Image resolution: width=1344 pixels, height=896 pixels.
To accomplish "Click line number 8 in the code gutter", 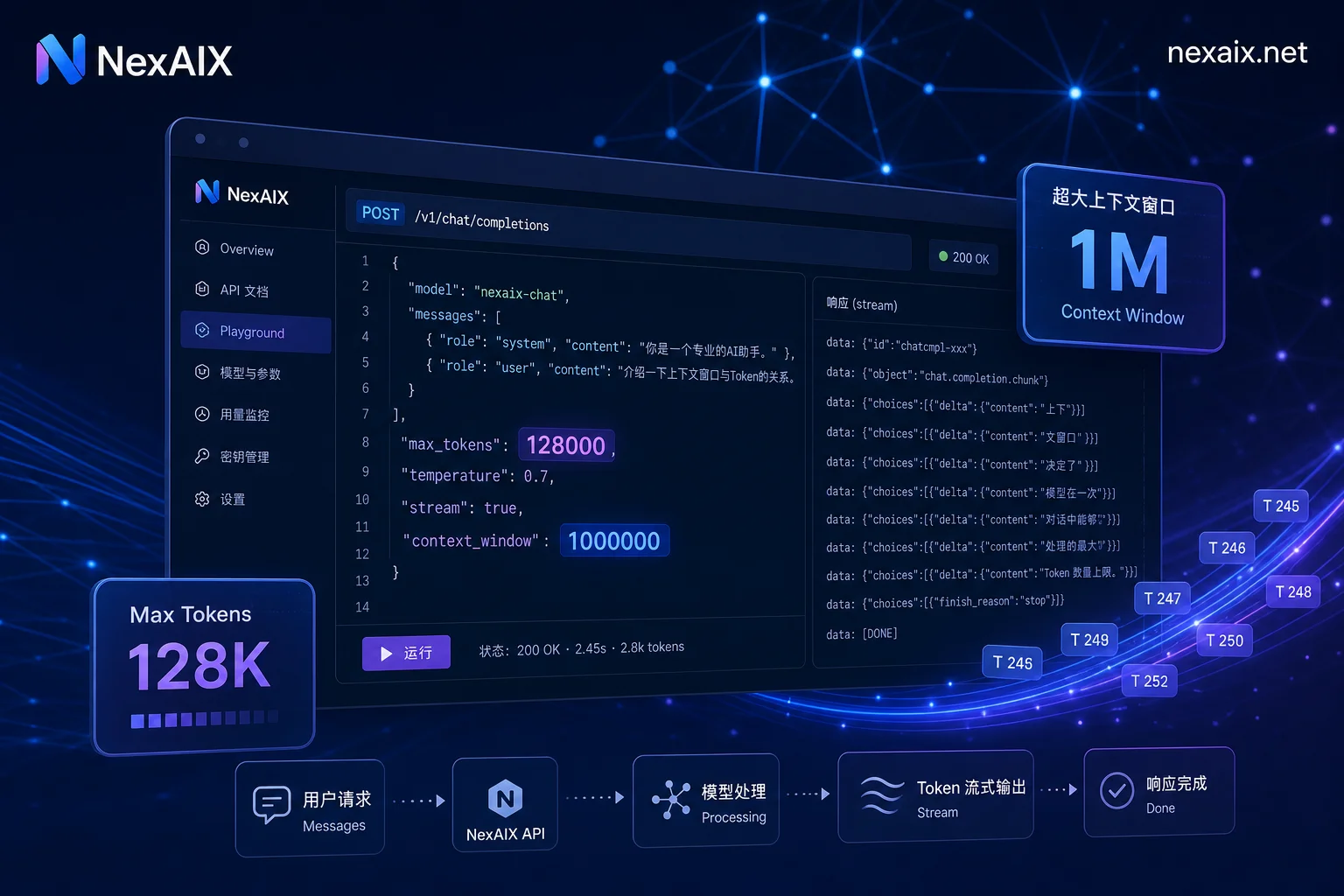I will [366, 442].
